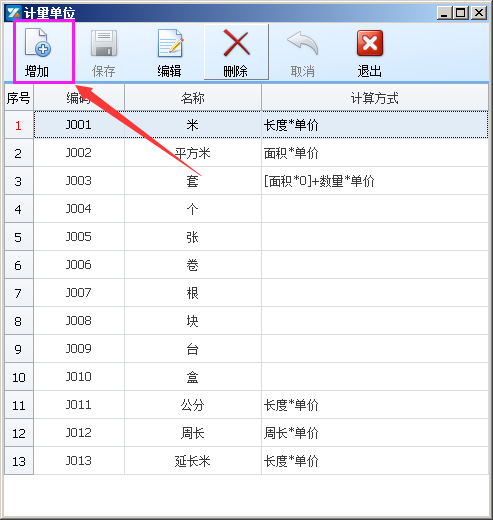Open the 编辑 (Edit) notepad icon
This screenshot has width=493, height=520.
pos(170,43)
